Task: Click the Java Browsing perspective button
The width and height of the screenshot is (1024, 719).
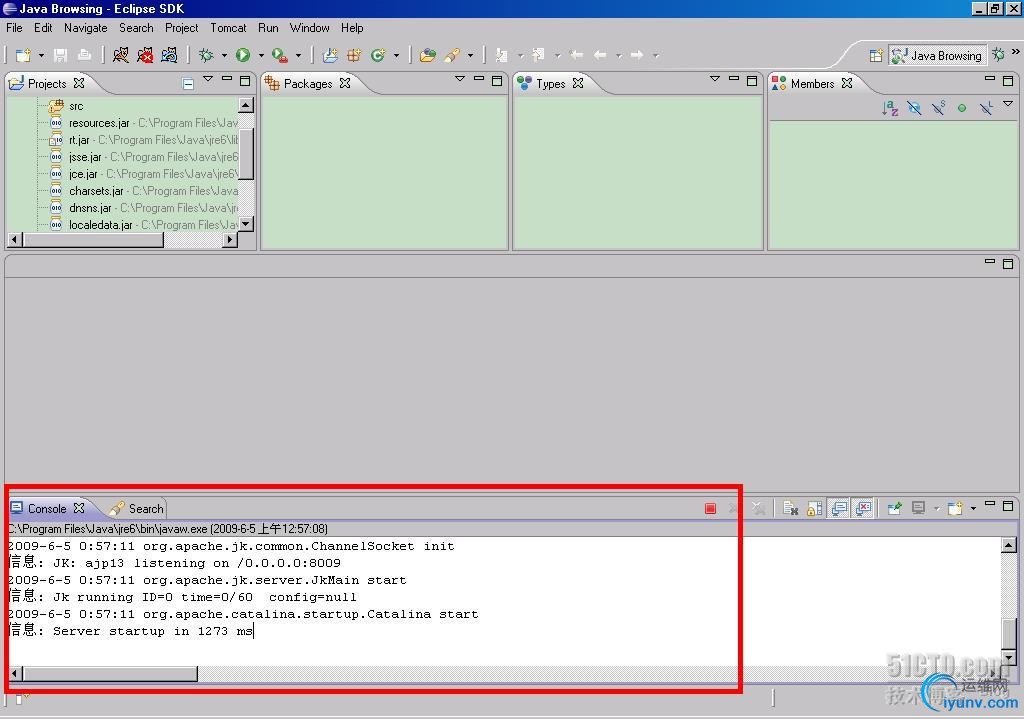Action: (x=938, y=56)
